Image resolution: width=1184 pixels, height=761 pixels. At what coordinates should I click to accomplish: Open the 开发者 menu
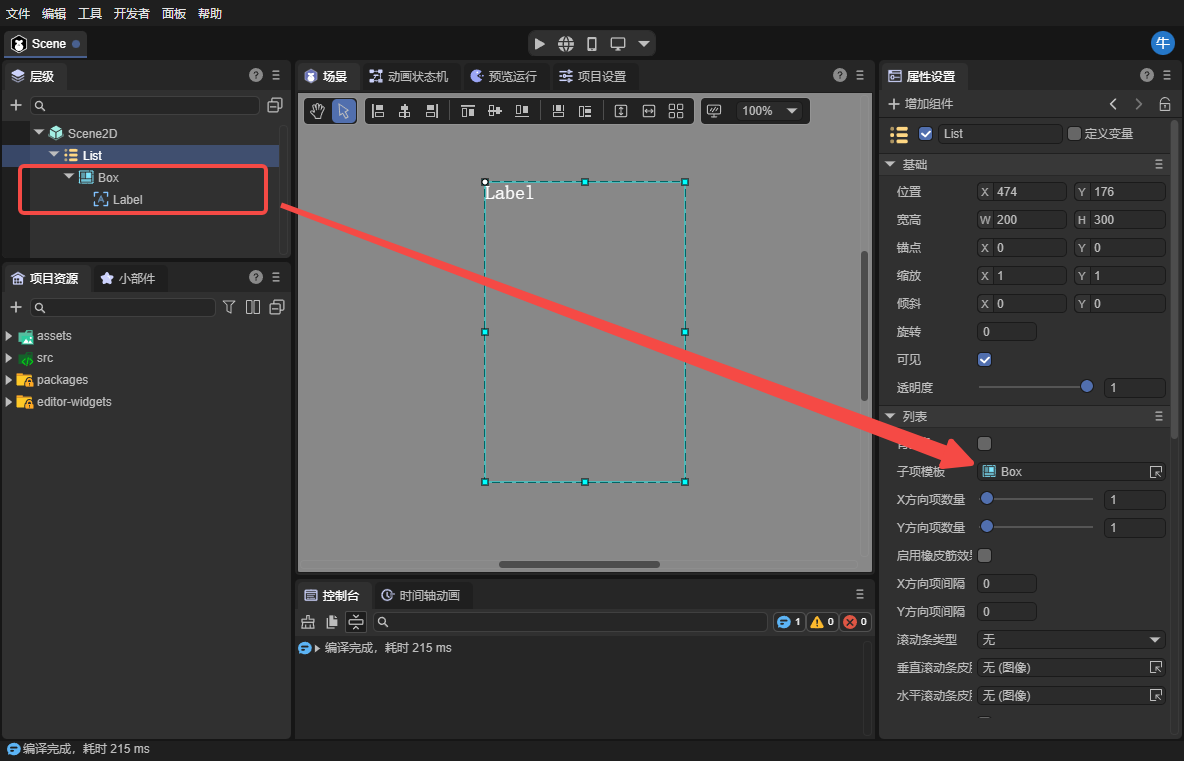(x=131, y=13)
